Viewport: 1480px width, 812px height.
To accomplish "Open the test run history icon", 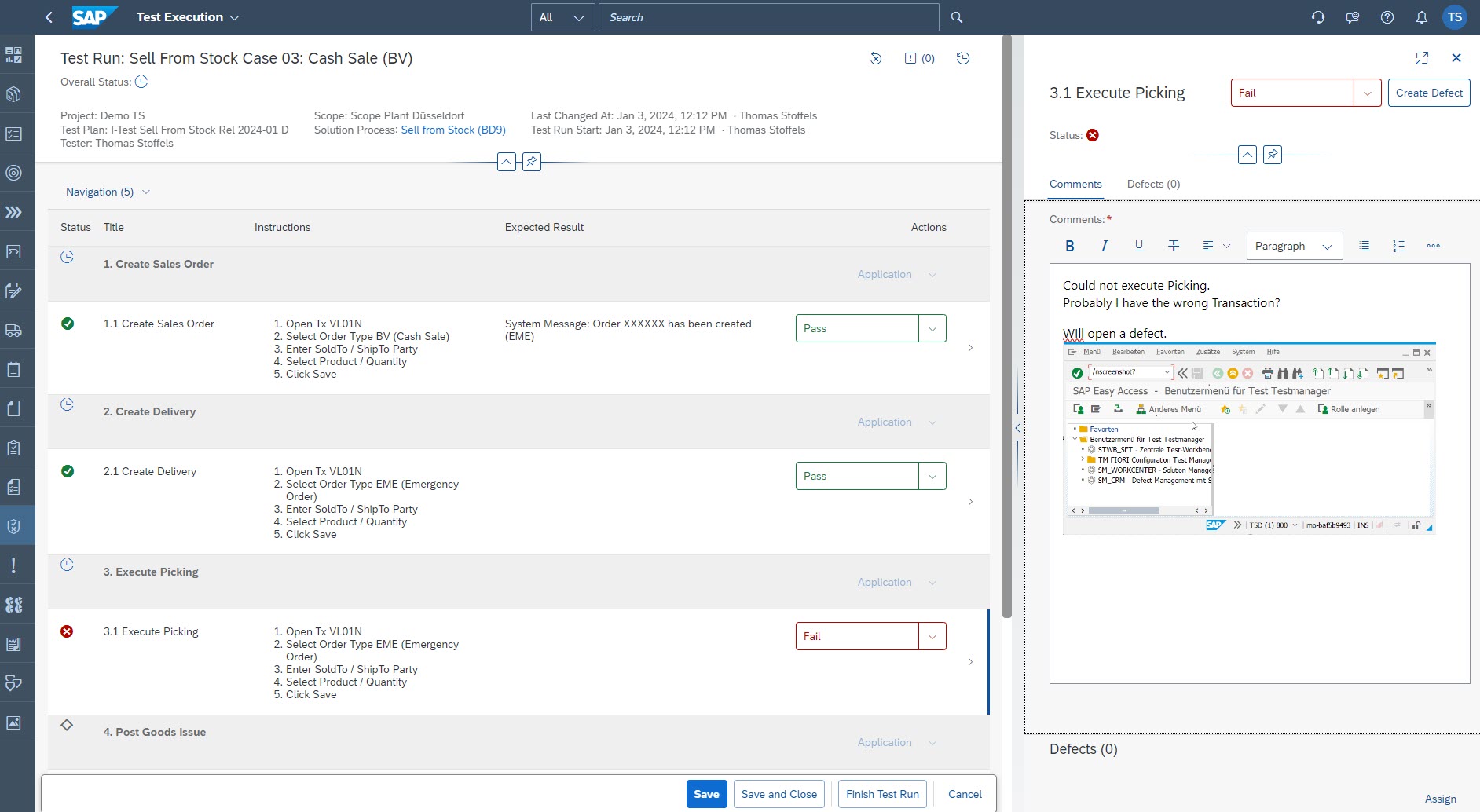I will click(963, 58).
